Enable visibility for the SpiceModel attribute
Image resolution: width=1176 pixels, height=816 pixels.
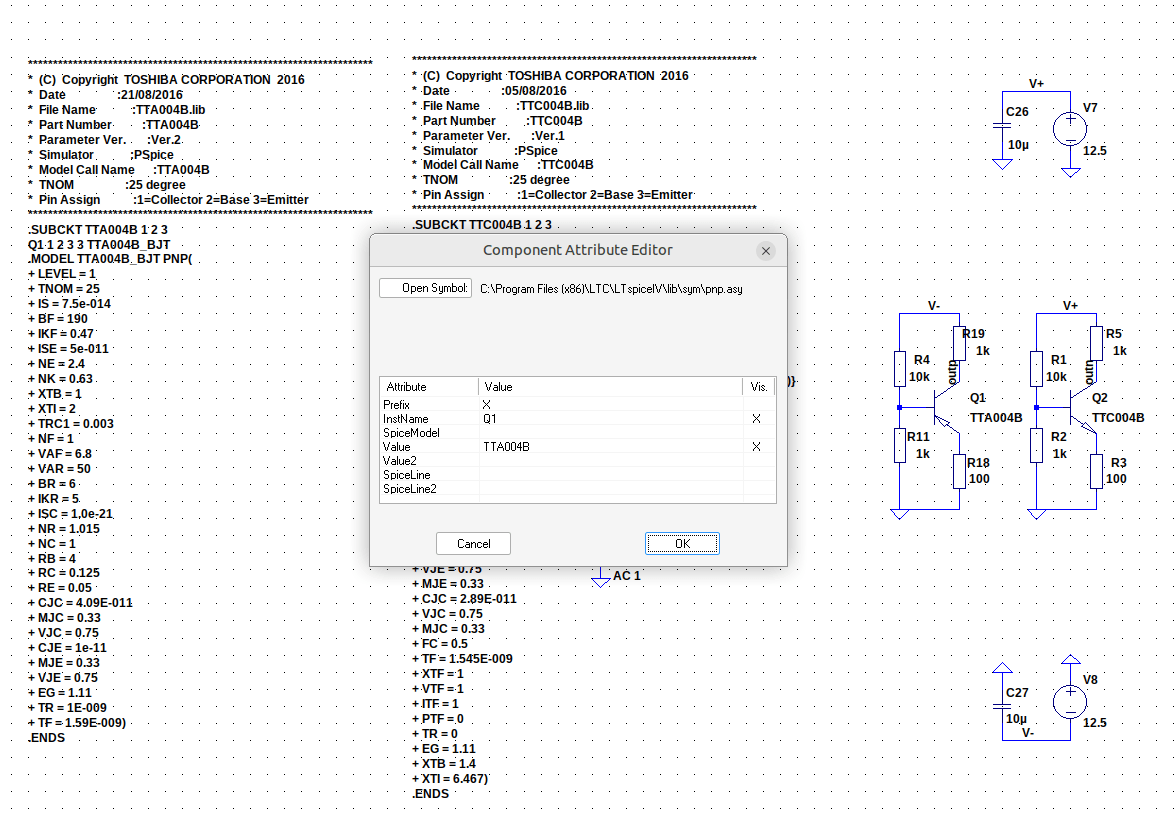pos(759,433)
